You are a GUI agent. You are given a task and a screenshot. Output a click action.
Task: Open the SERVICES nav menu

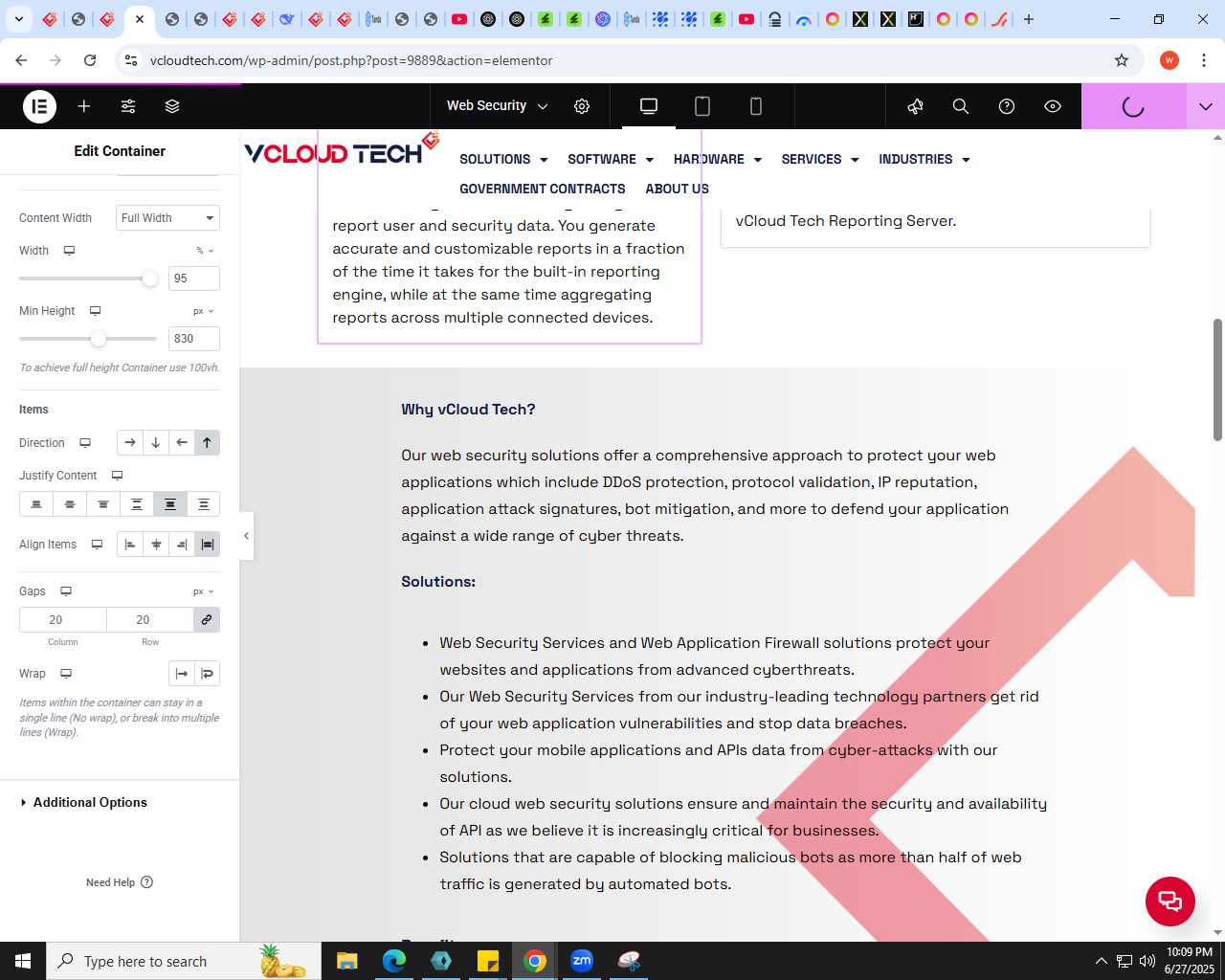820,160
